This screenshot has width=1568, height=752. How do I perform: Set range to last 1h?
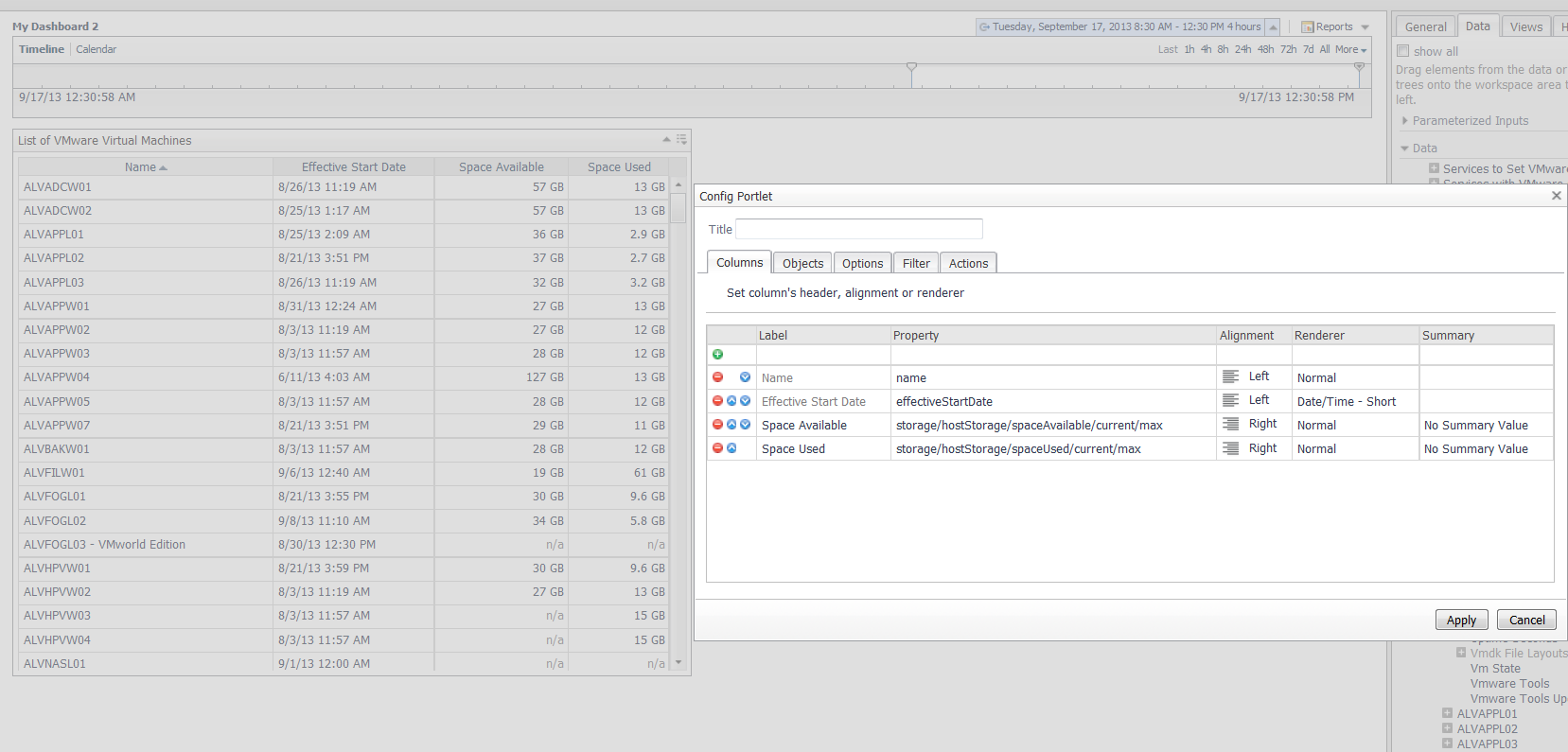click(1189, 49)
